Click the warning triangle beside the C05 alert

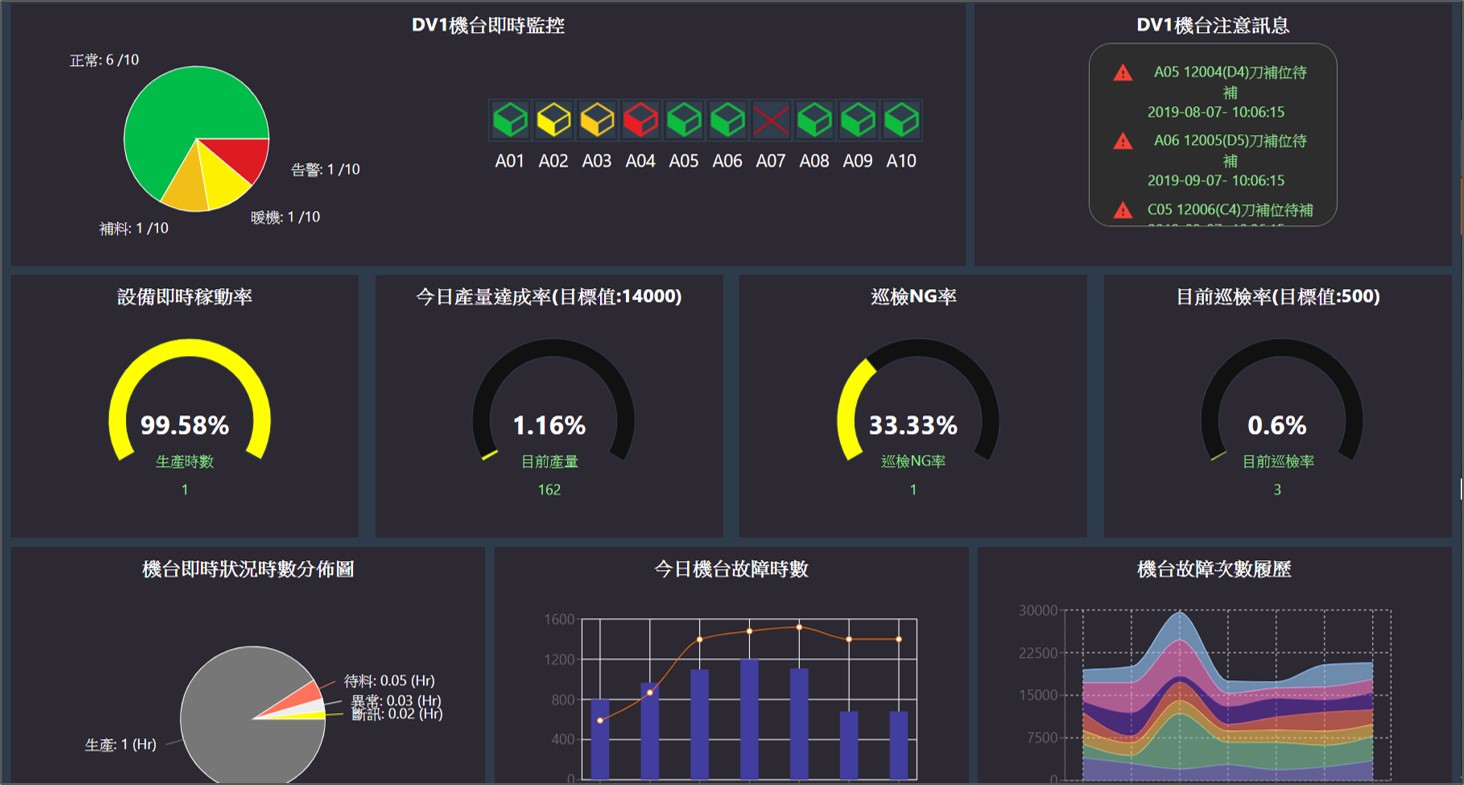tap(1123, 211)
